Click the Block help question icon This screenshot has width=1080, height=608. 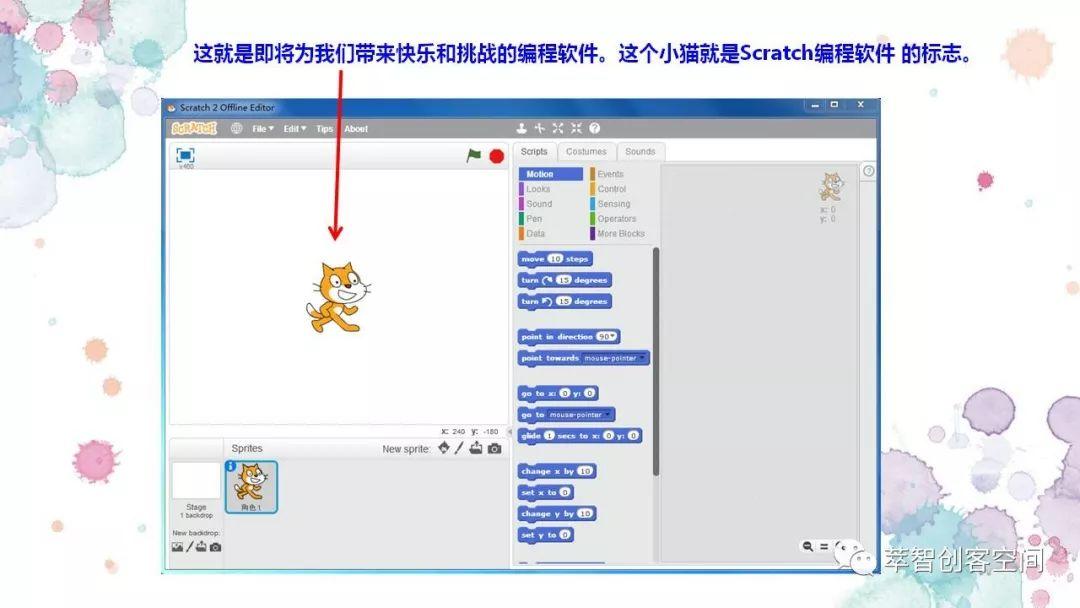click(x=594, y=128)
